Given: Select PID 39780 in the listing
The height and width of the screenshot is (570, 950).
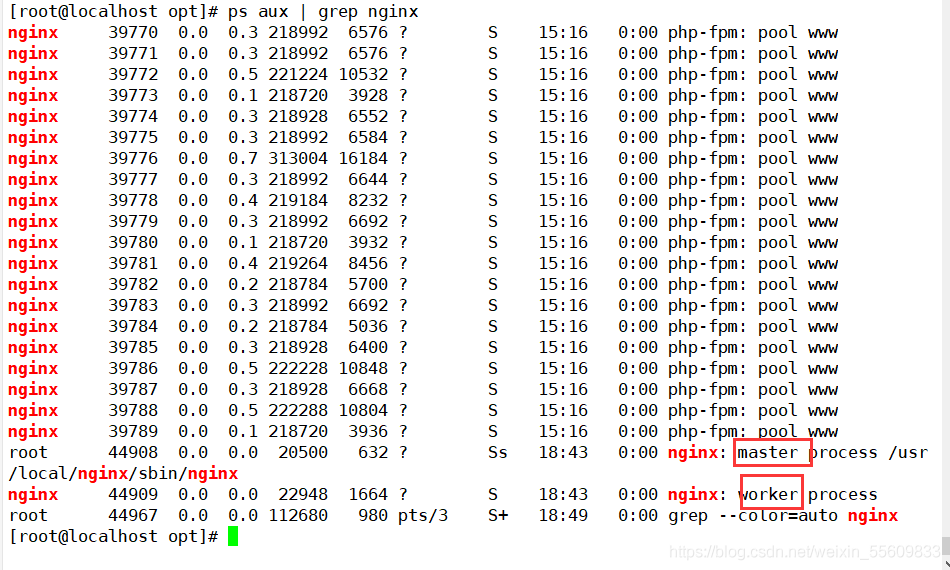Looking at the screenshot, I should (133, 242).
